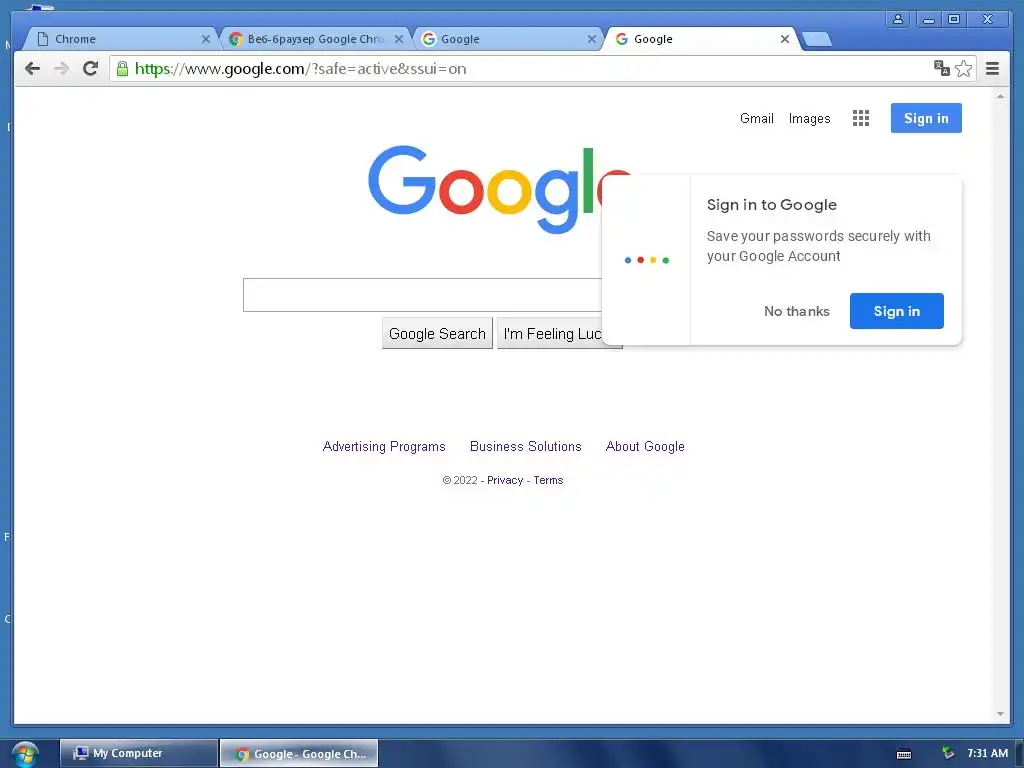The image size is (1024, 768).
Task: Select Google Chrome taskbar button
Action: click(x=299, y=754)
